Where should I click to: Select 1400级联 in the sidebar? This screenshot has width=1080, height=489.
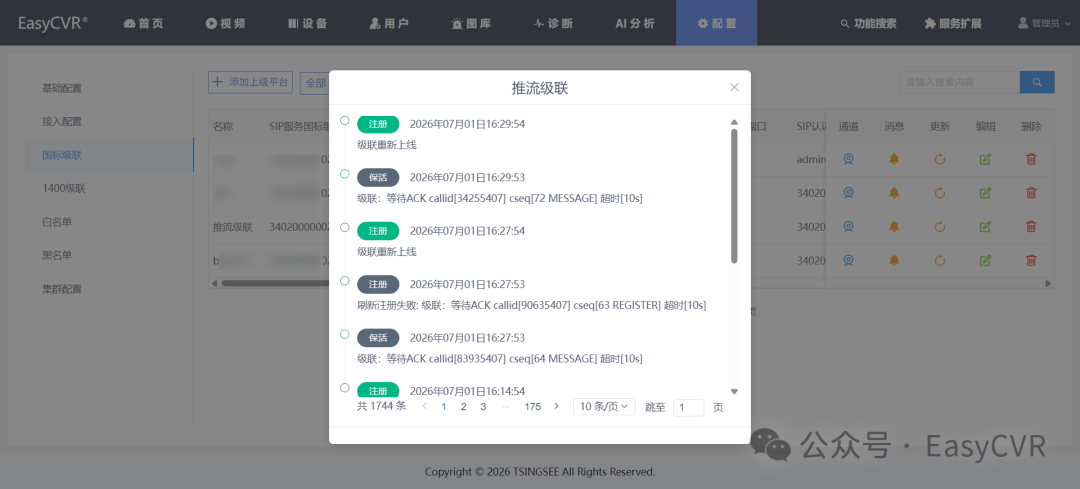click(x=63, y=188)
